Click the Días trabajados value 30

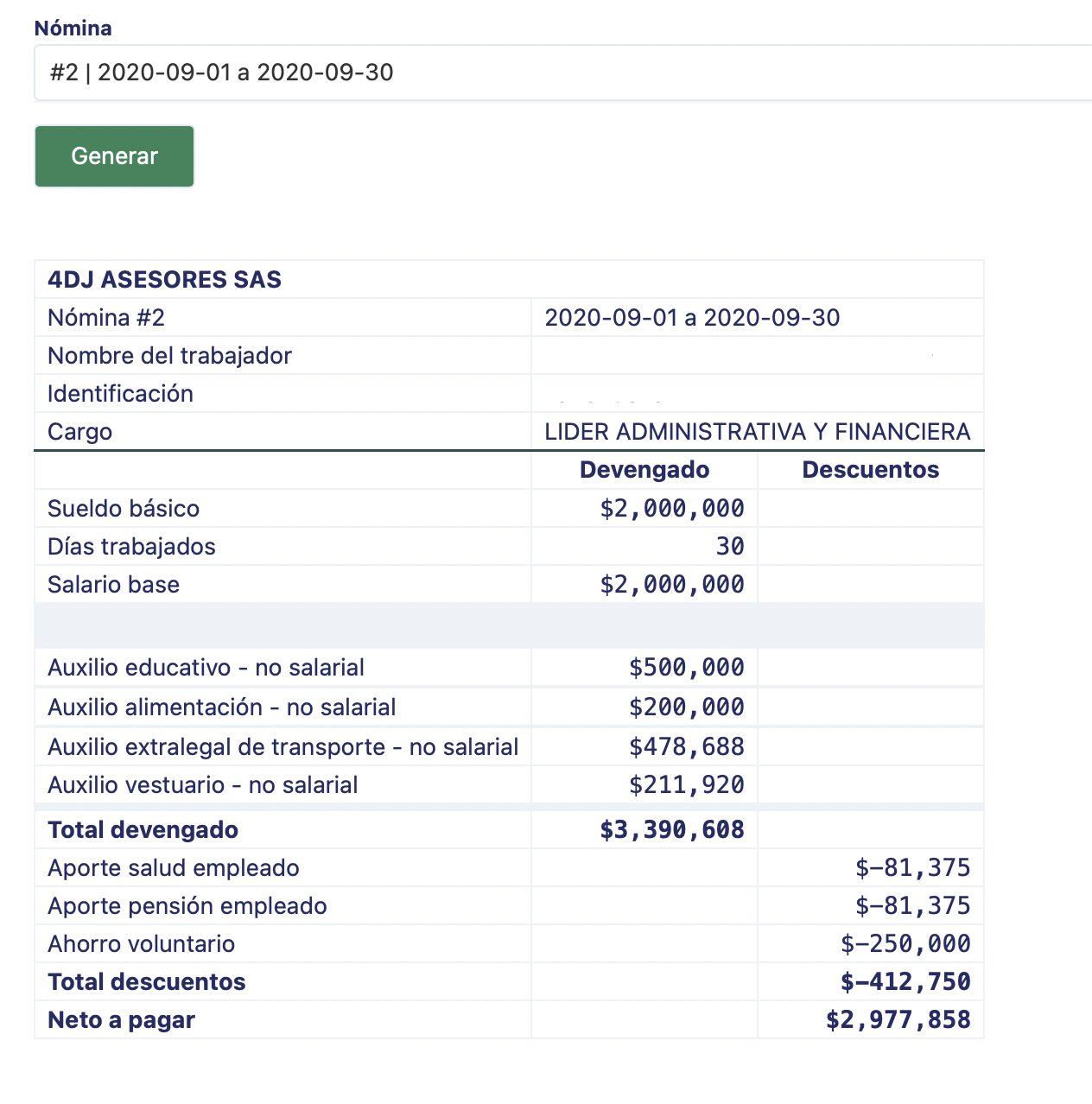point(729,547)
